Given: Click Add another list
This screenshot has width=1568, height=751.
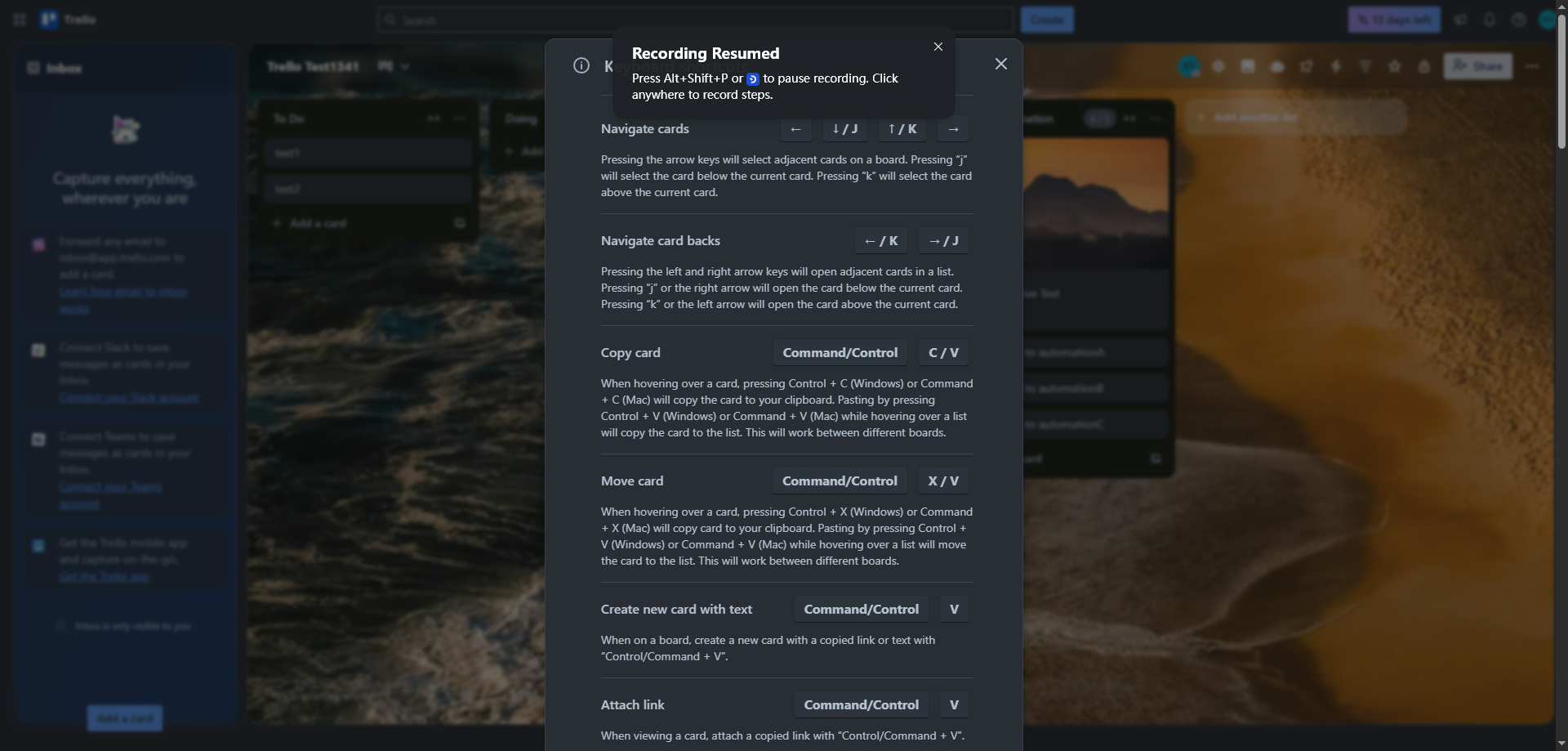Looking at the screenshot, I should click(x=1295, y=117).
